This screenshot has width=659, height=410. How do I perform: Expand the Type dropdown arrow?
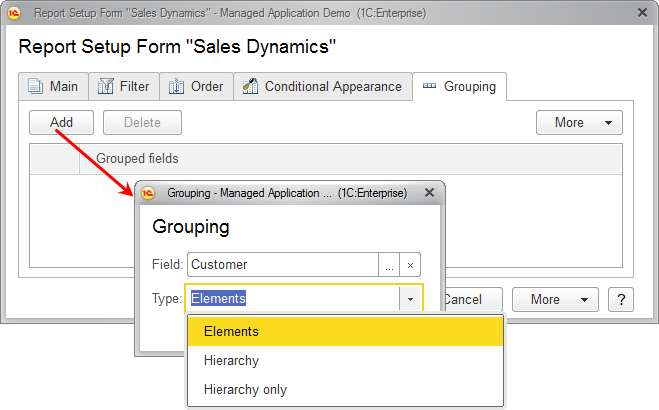click(410, 299)
